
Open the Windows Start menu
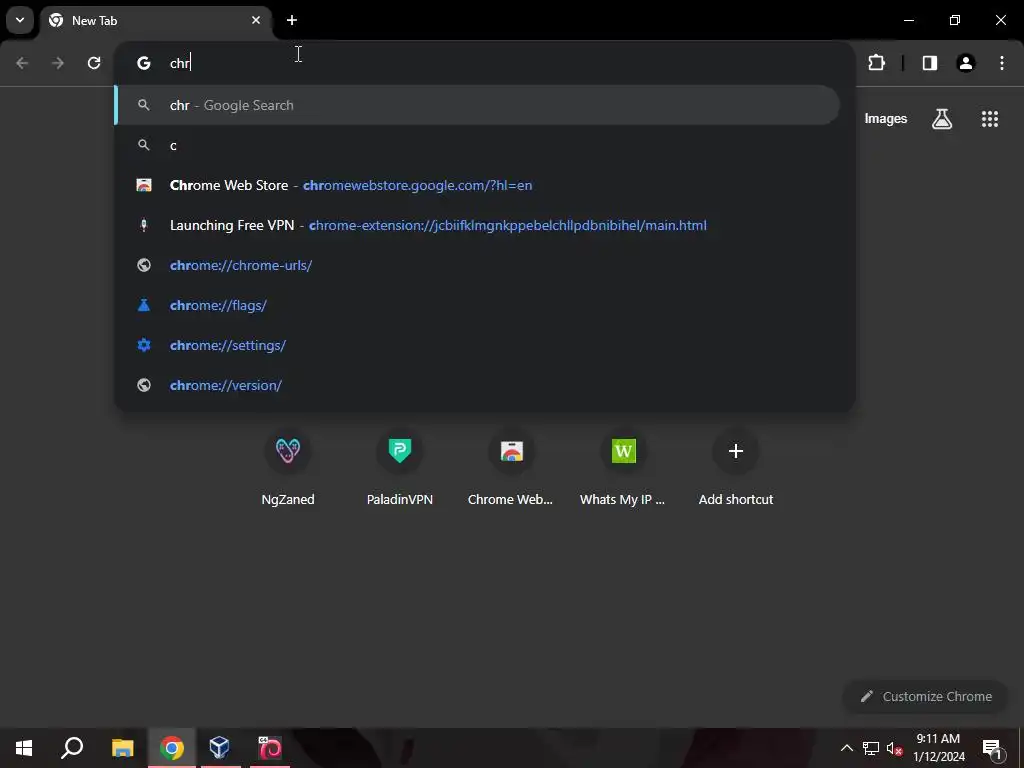click(24, 748)
